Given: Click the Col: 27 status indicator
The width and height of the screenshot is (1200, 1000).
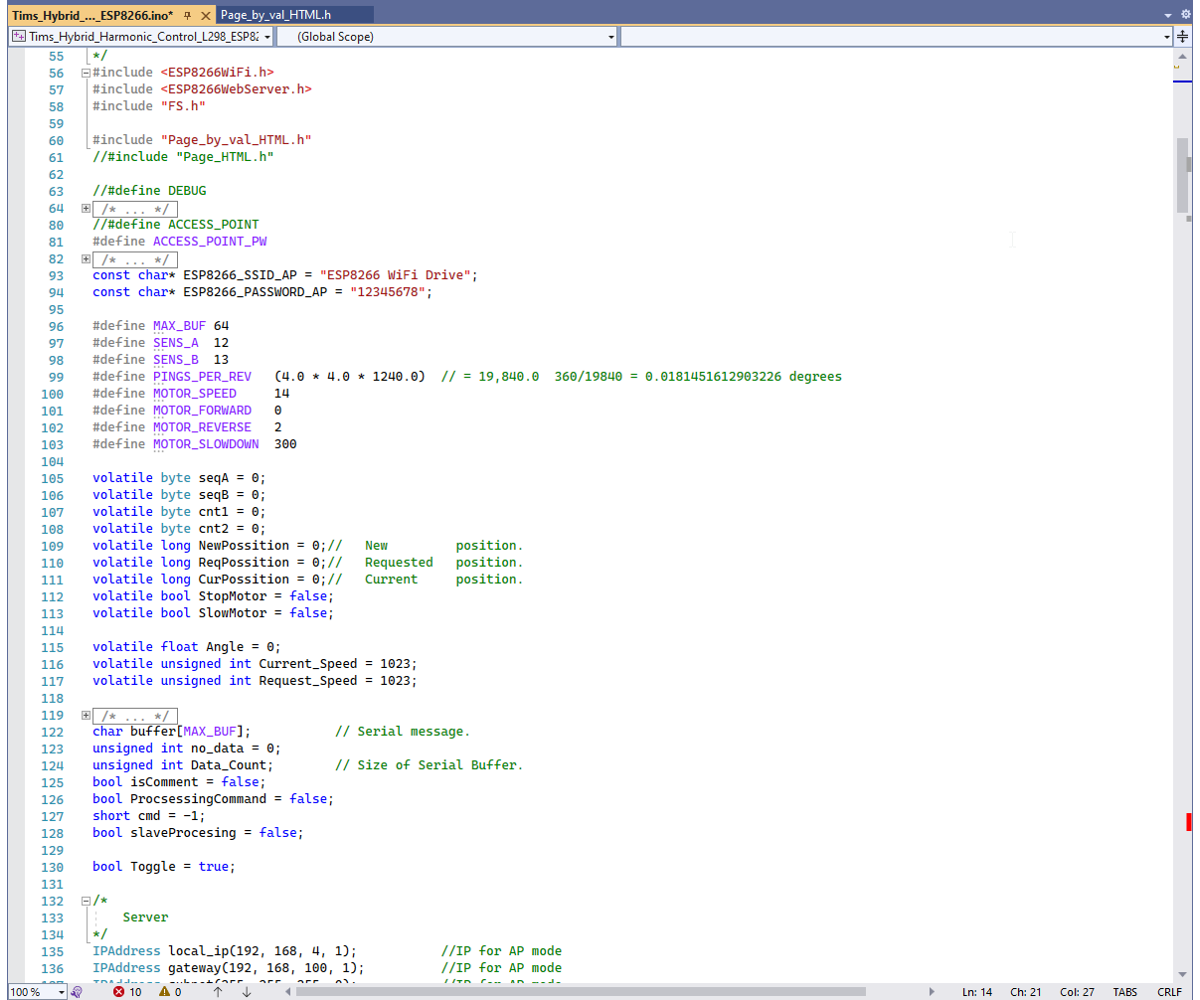Looking at the screenshot, I should point(1076,992).
